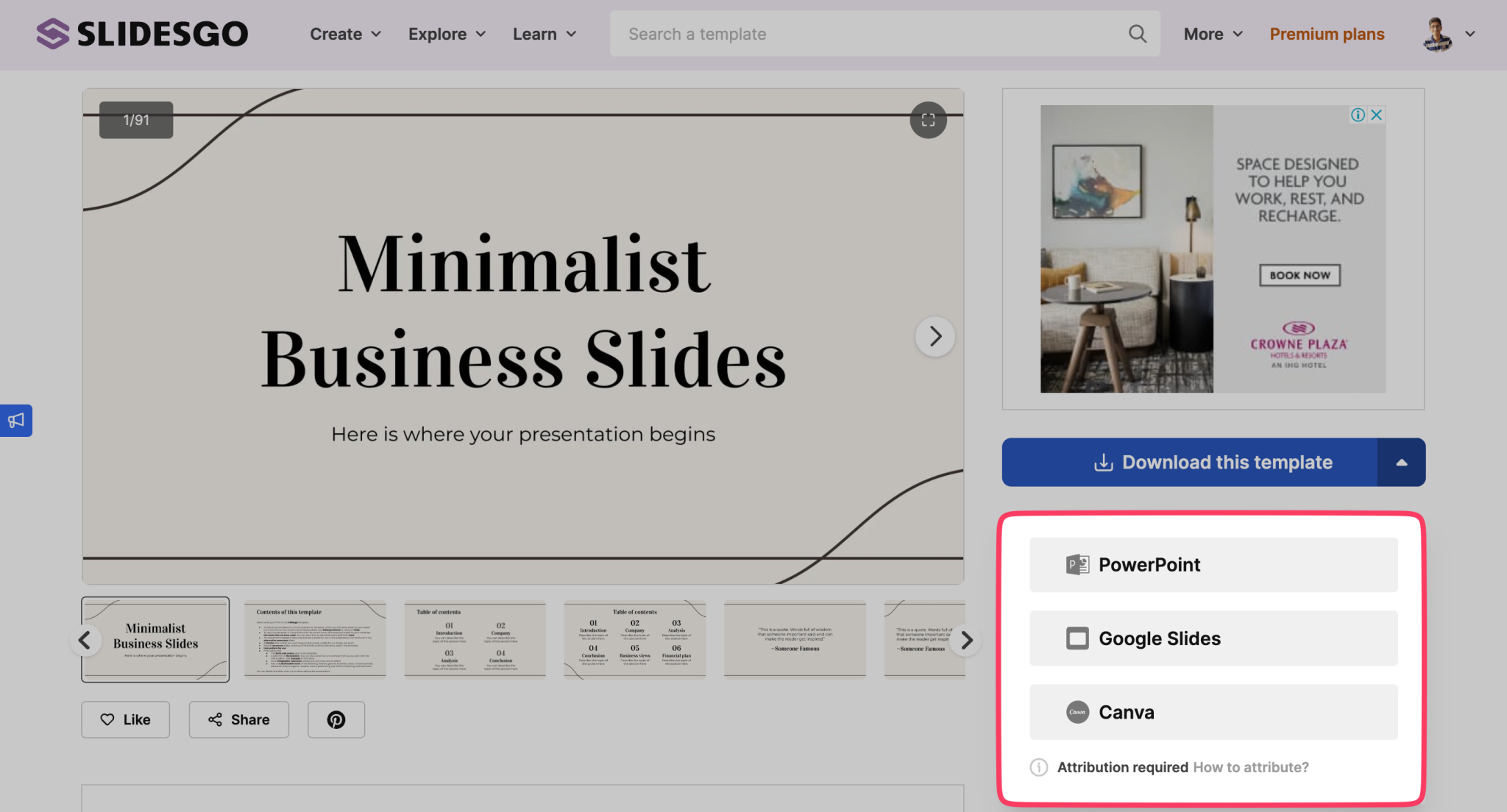This screenshot has width=1507, height=812.
Task: Toggle Like on this template
Action: [125, 719]
